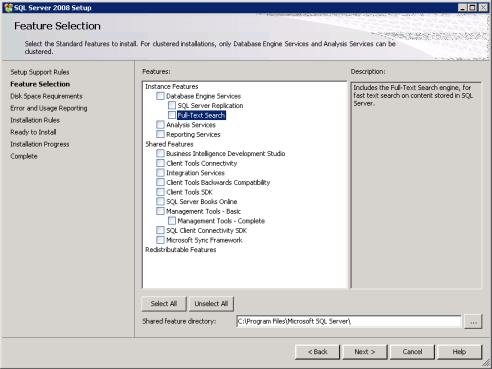The image size is (492, 369).
Task: Check Microsoft Sync Framework option
Action: pyautogui.click(x=160, y=240)
